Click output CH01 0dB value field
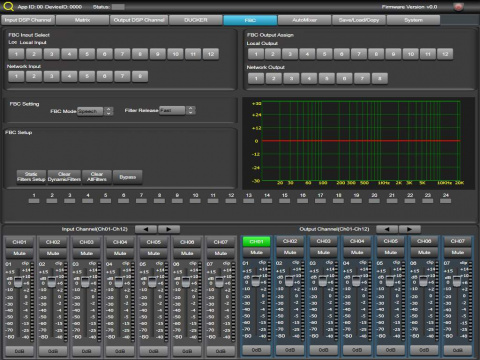The height and width of the screenshot is (360, 480). click(x=256, y=350)
